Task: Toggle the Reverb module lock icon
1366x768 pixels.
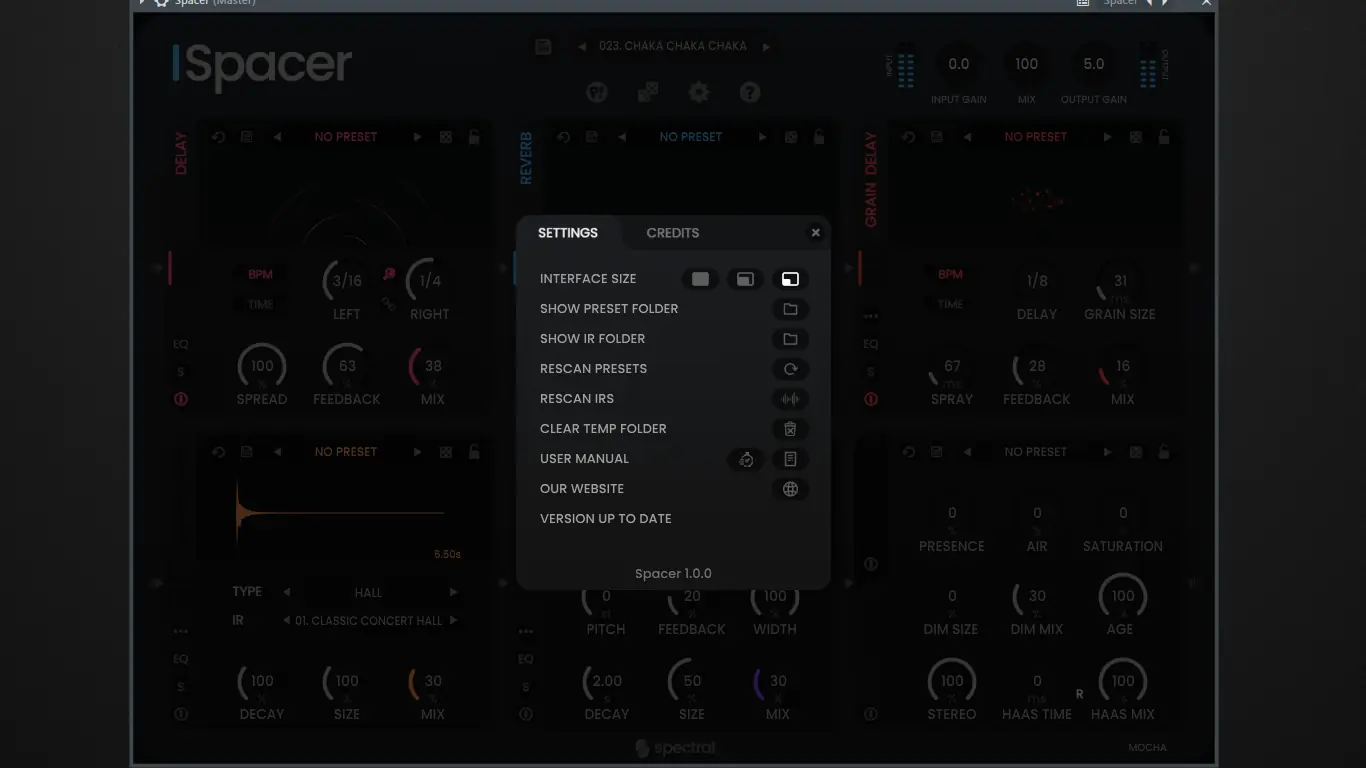Action: pyautogui.click(x=819, y=137)
